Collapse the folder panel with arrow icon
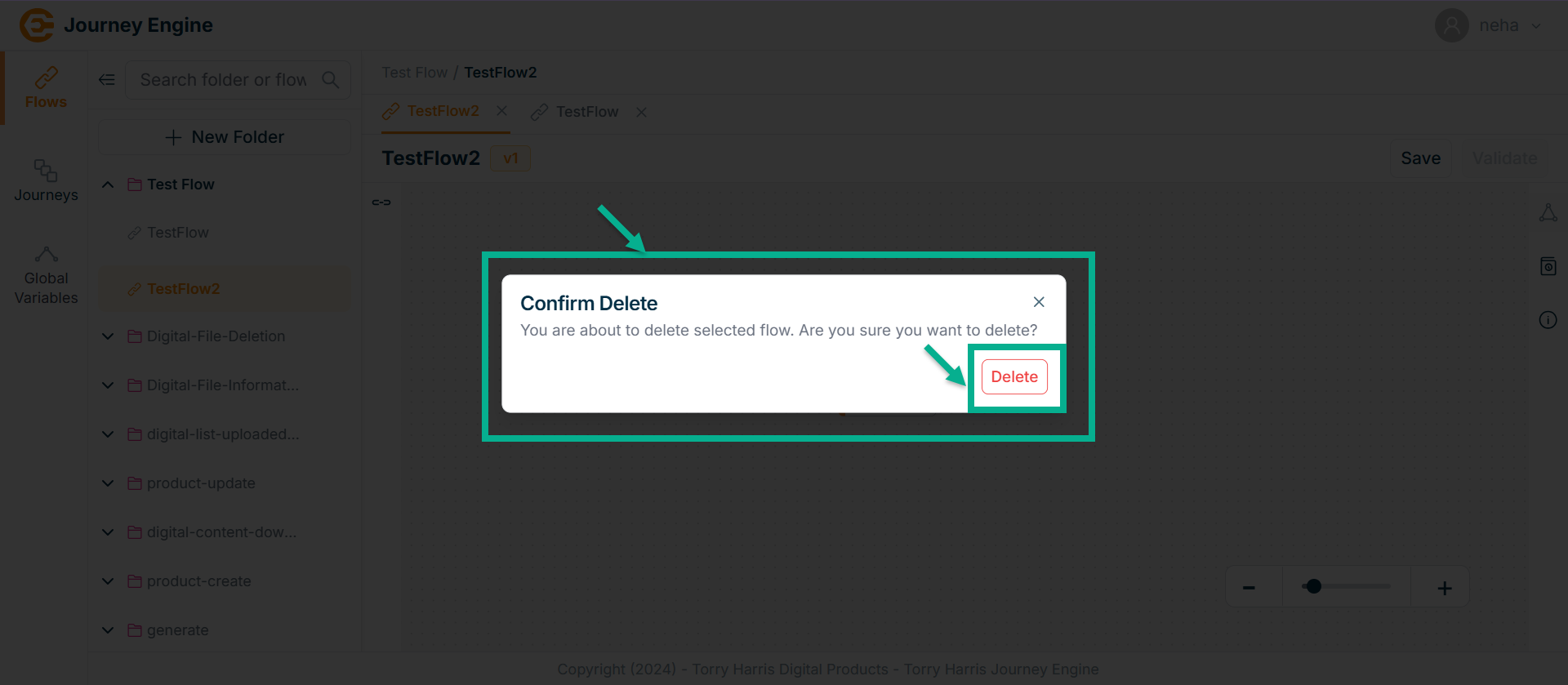The height and width of the screenshot is (685, 1568). click(x=107, y=80)
